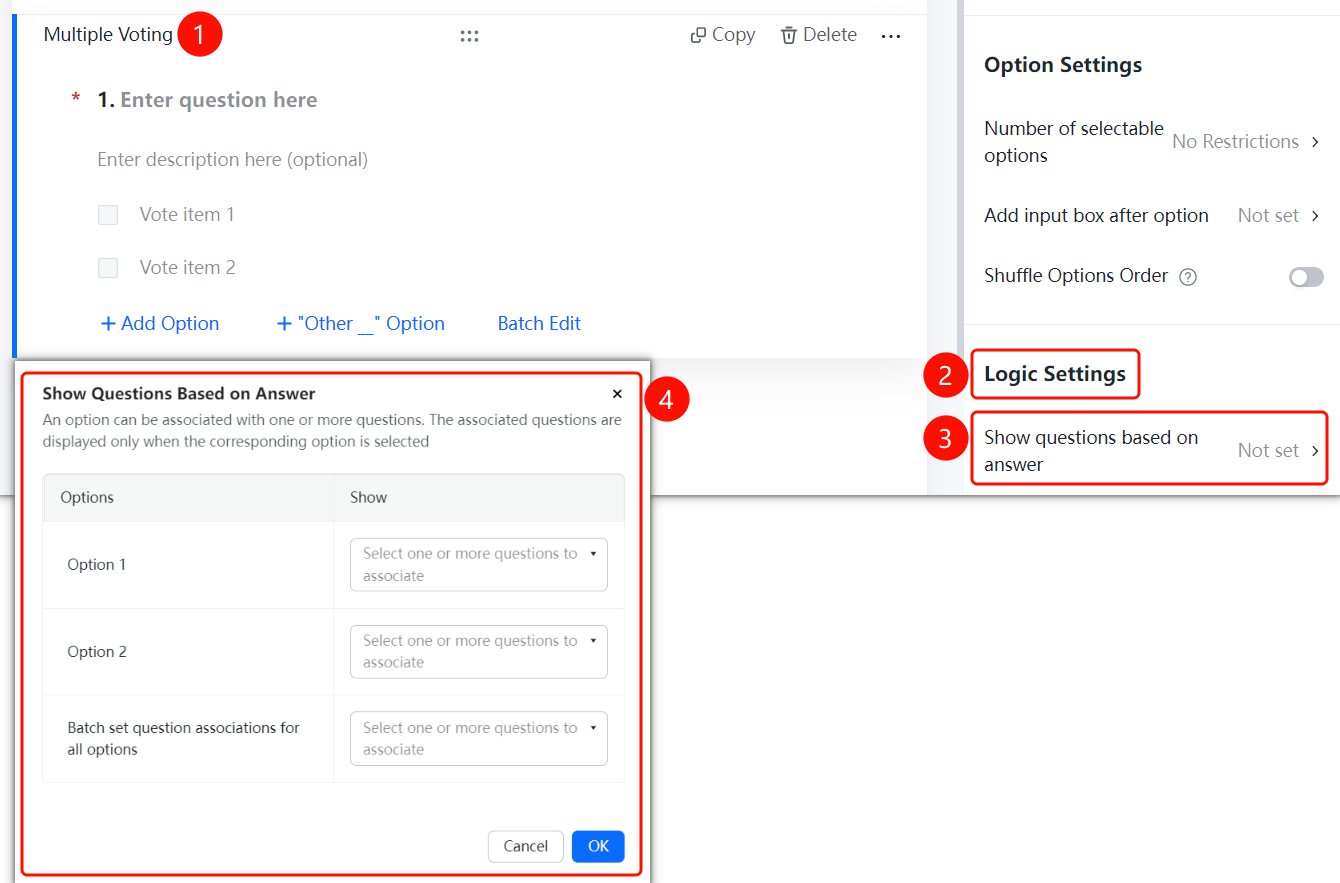Expand Show questions based on answer setting
Image resolution: width=1340 pixels, height=883 pixels.
tap(1150, 450)
